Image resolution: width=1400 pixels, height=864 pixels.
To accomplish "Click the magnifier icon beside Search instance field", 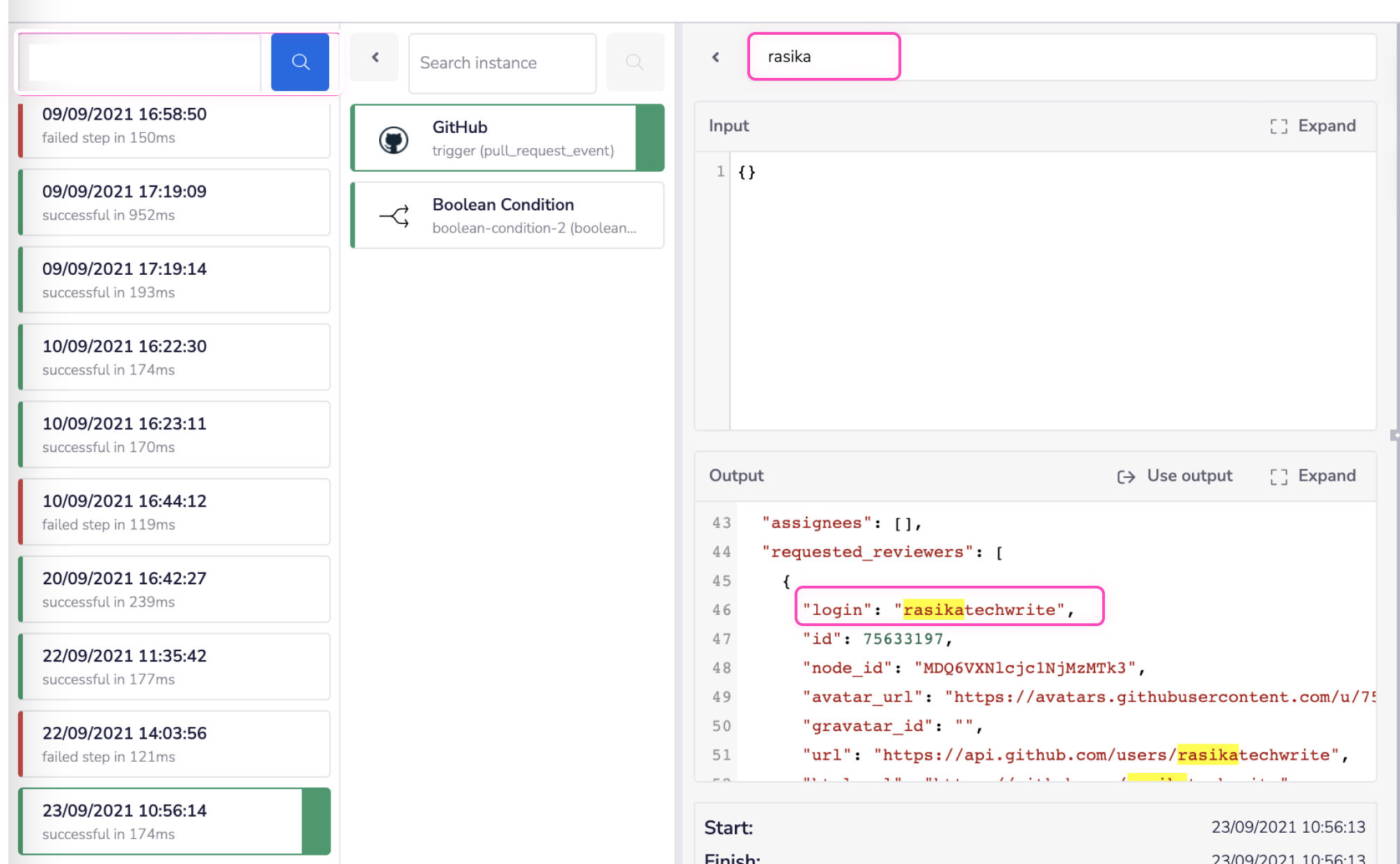I will coord(634,62).
